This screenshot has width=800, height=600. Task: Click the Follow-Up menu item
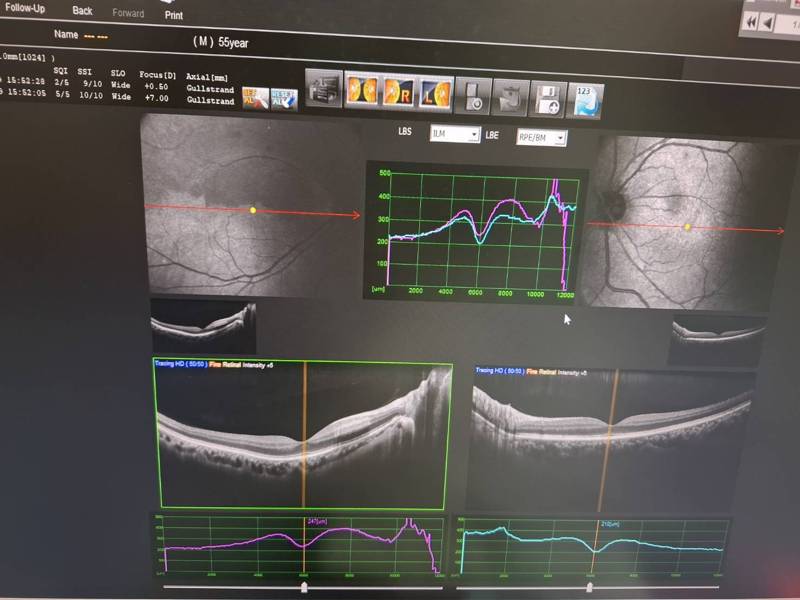[x=24, y=8]
